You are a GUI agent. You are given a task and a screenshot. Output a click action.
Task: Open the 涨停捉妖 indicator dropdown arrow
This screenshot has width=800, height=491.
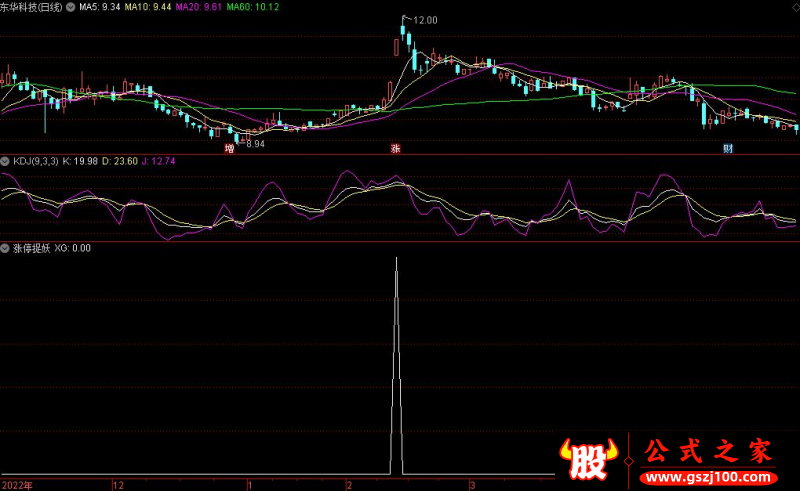tap(5, 248)
